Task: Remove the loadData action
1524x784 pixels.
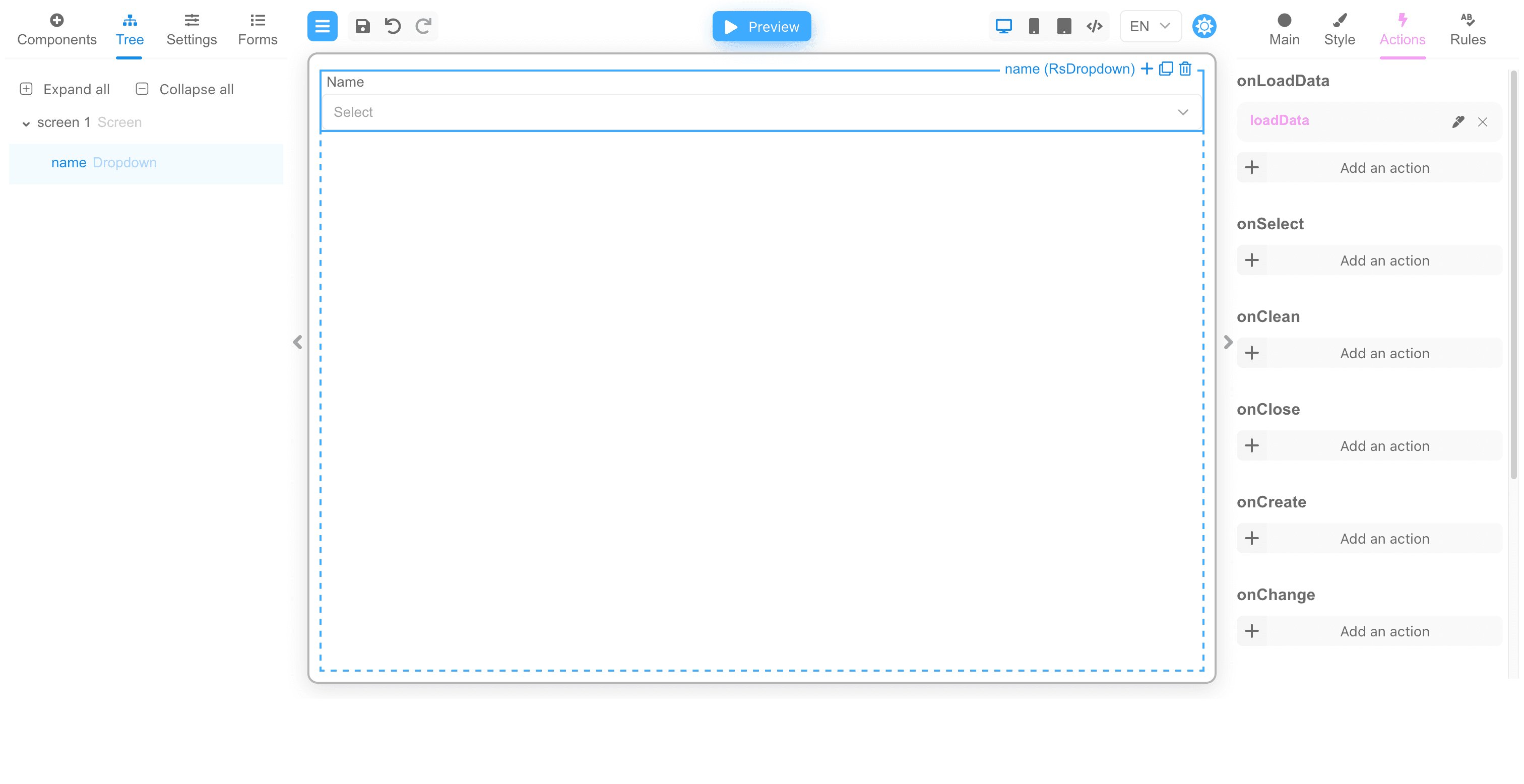Action: [1483, 122]
